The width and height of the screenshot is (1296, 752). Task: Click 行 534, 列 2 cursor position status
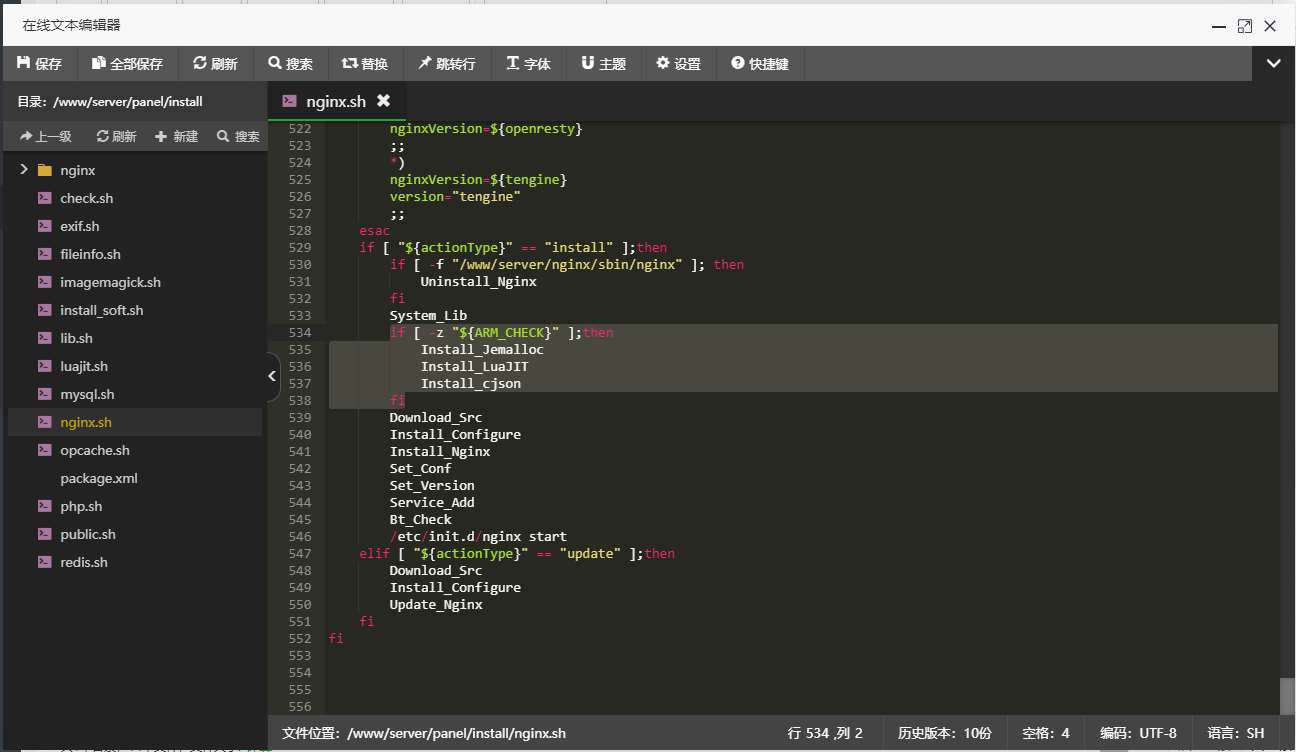tap(825, 733)
